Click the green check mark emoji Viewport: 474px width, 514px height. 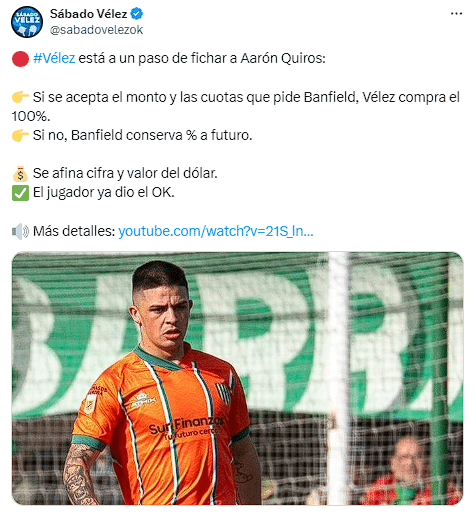tap(20, 193)
